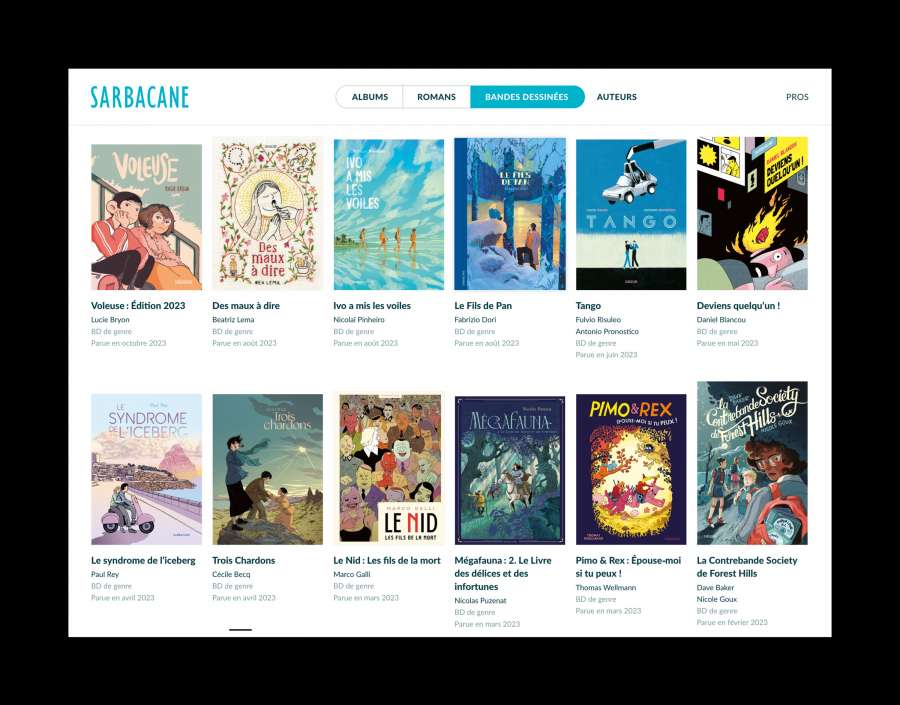Image resolution: width=900 pixels, height=705 pixels.
Task: Select the Bandes Dessinées tab
Action: tap(527, 97)
